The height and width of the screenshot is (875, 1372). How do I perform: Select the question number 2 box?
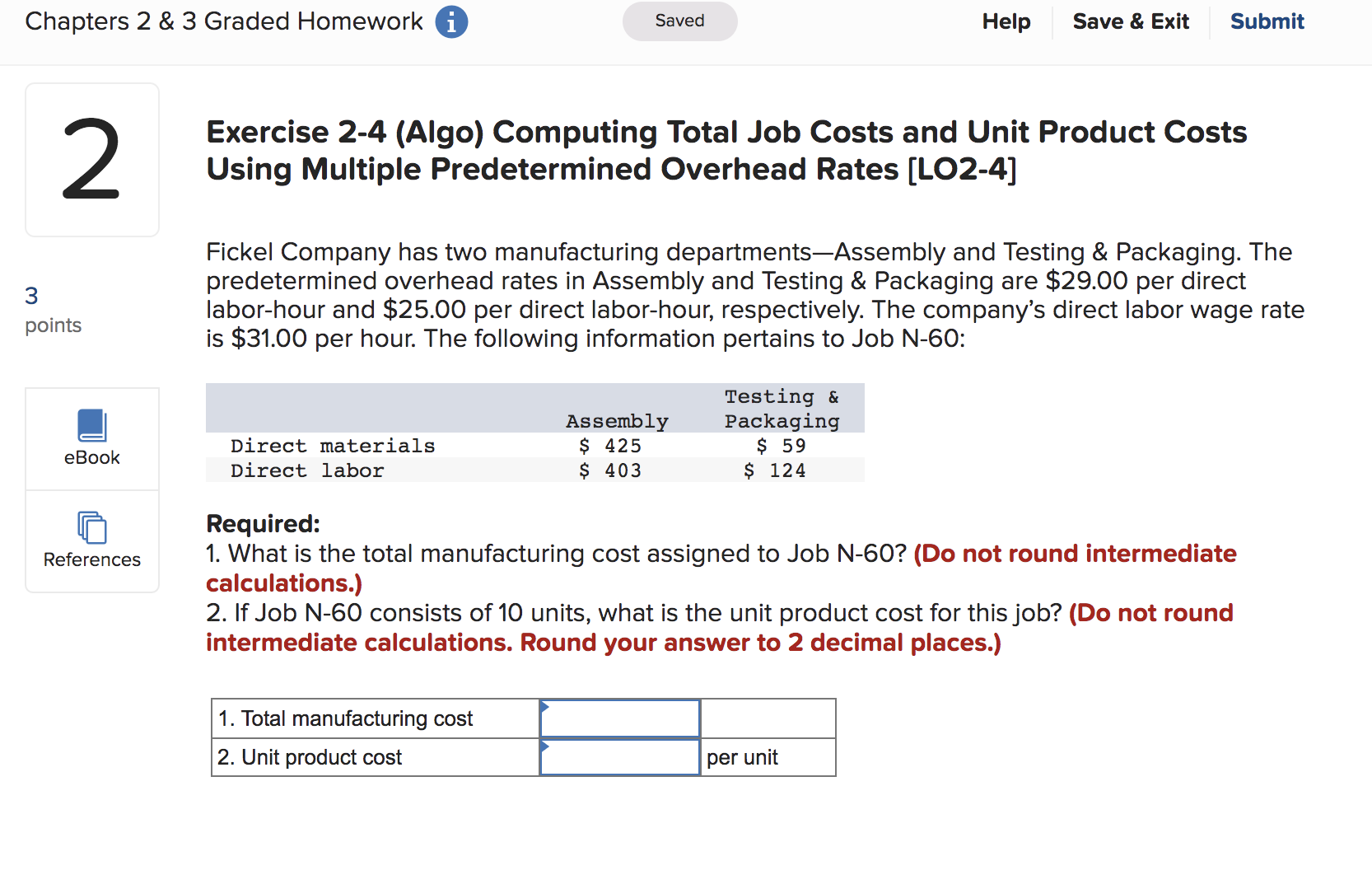point(91,159)
